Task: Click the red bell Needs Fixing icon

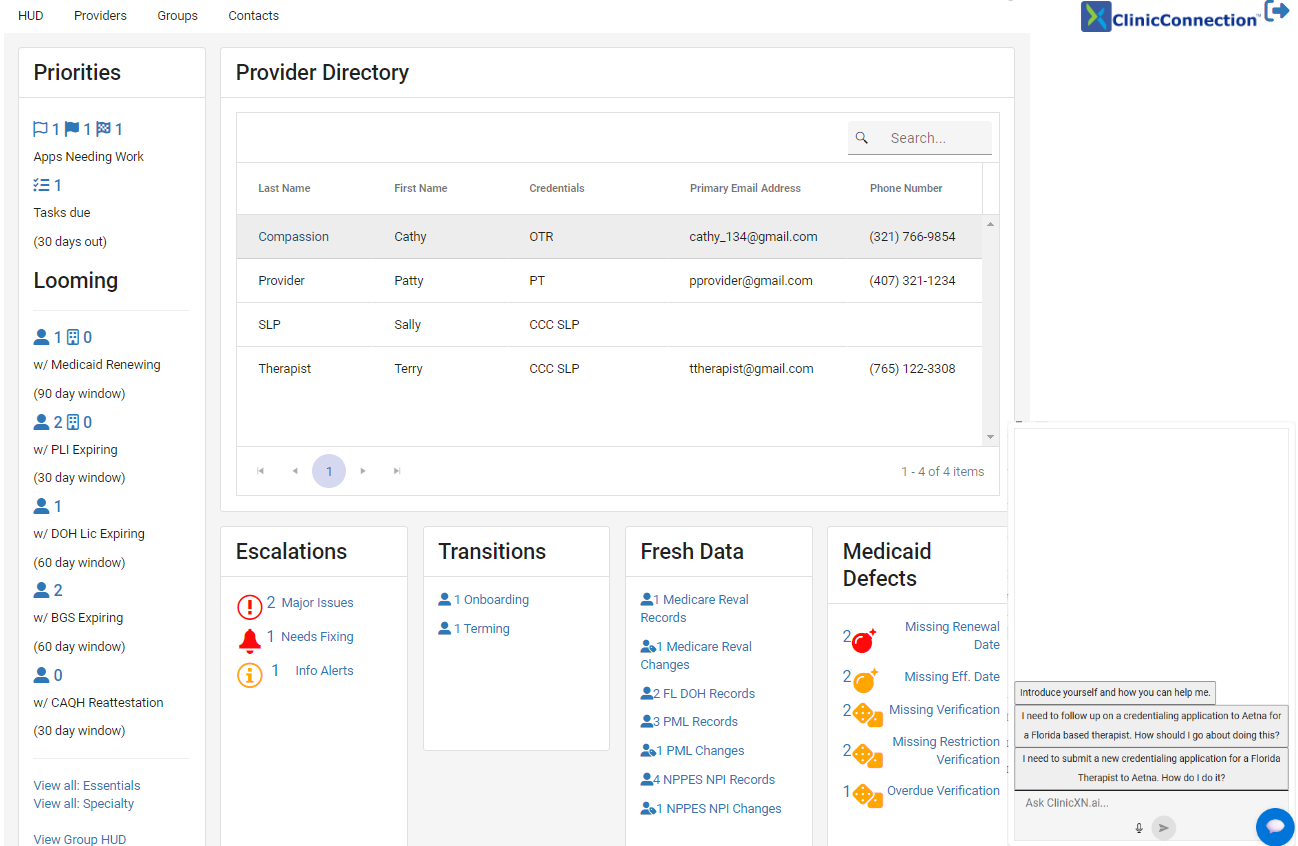Action: pyautogui.click(x=249, y=639)
